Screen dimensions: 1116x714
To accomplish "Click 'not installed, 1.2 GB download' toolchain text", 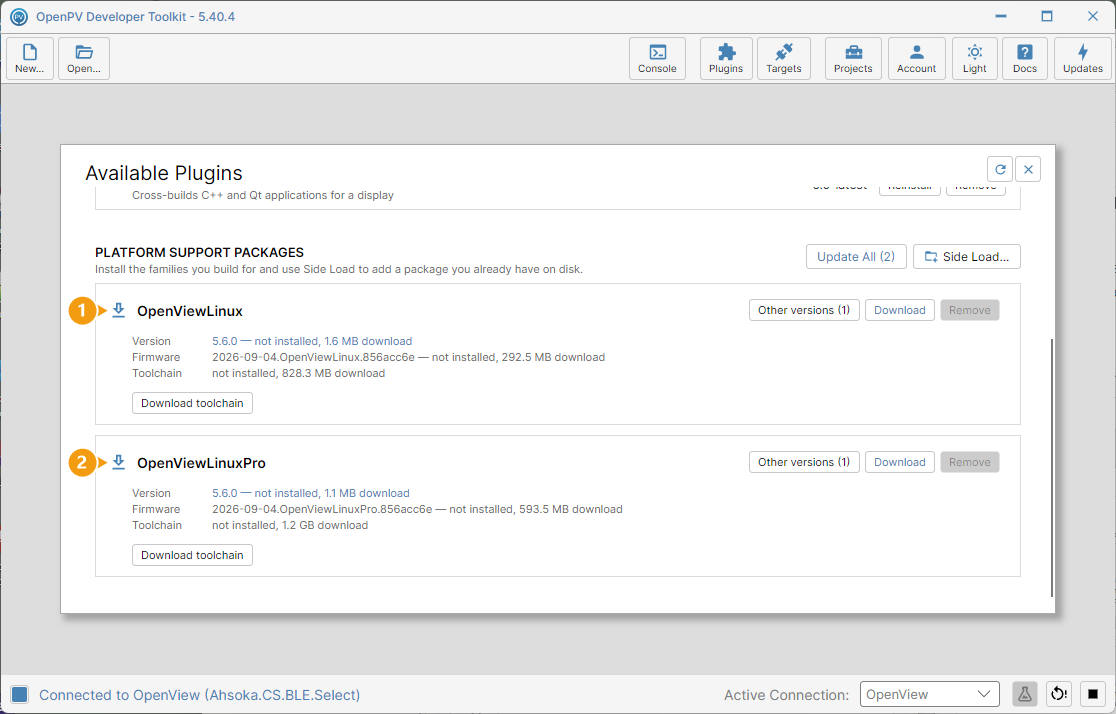I will click(x=290, y=525).
